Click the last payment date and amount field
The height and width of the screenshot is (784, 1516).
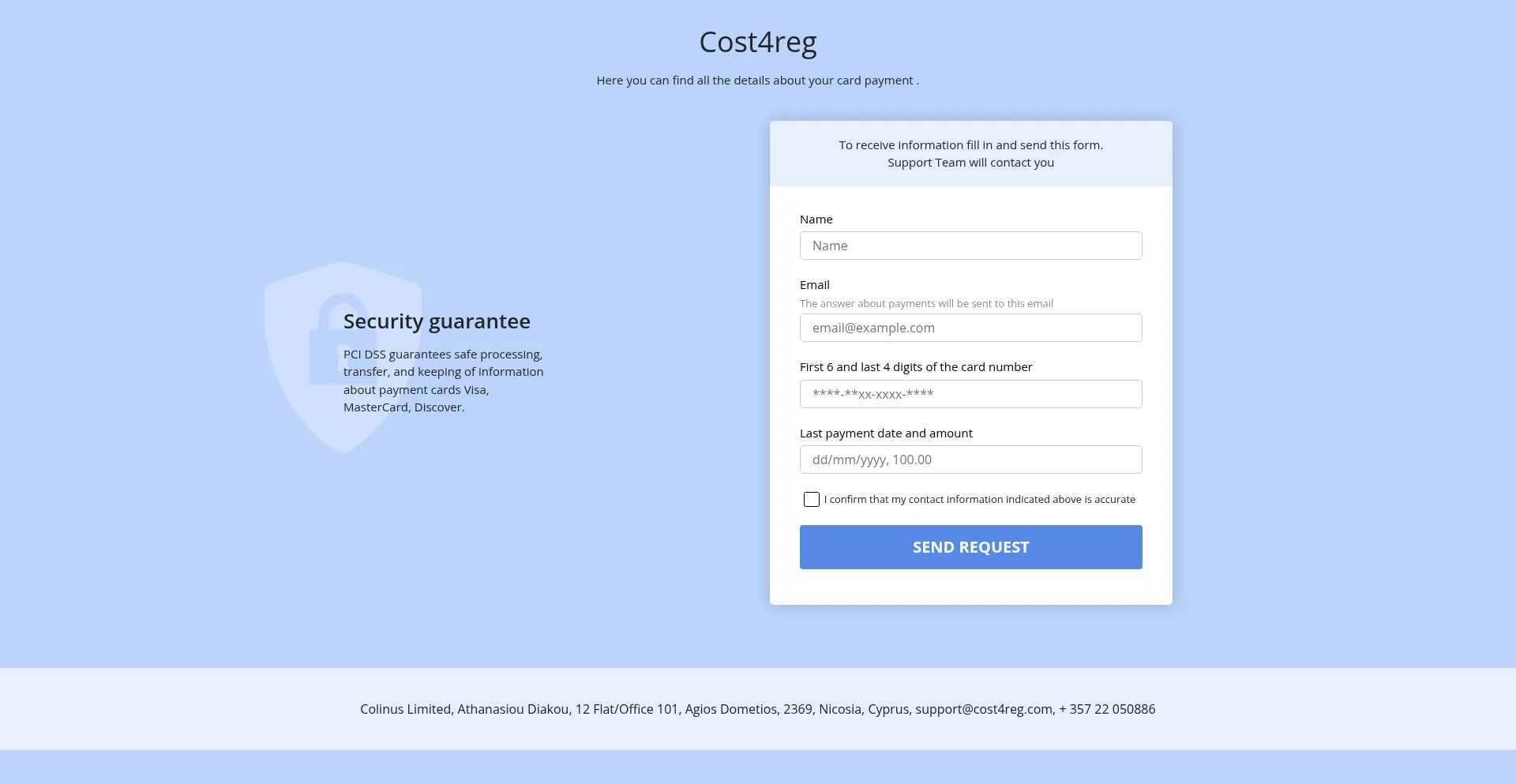[x=970, y=460]
